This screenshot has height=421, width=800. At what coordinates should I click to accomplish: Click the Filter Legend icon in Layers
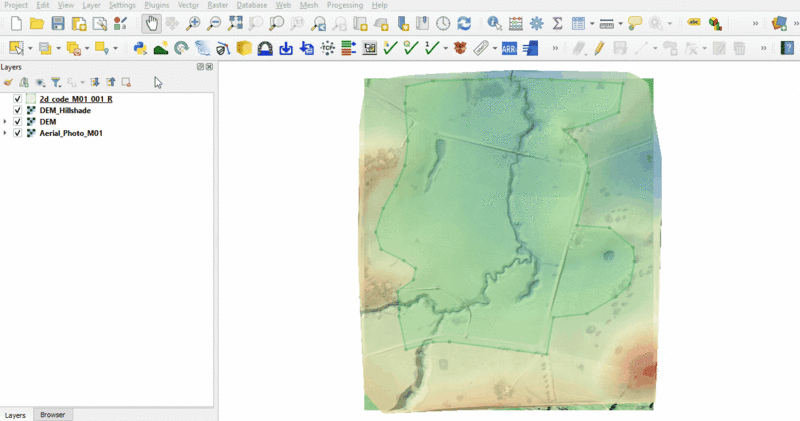(56, 83)
